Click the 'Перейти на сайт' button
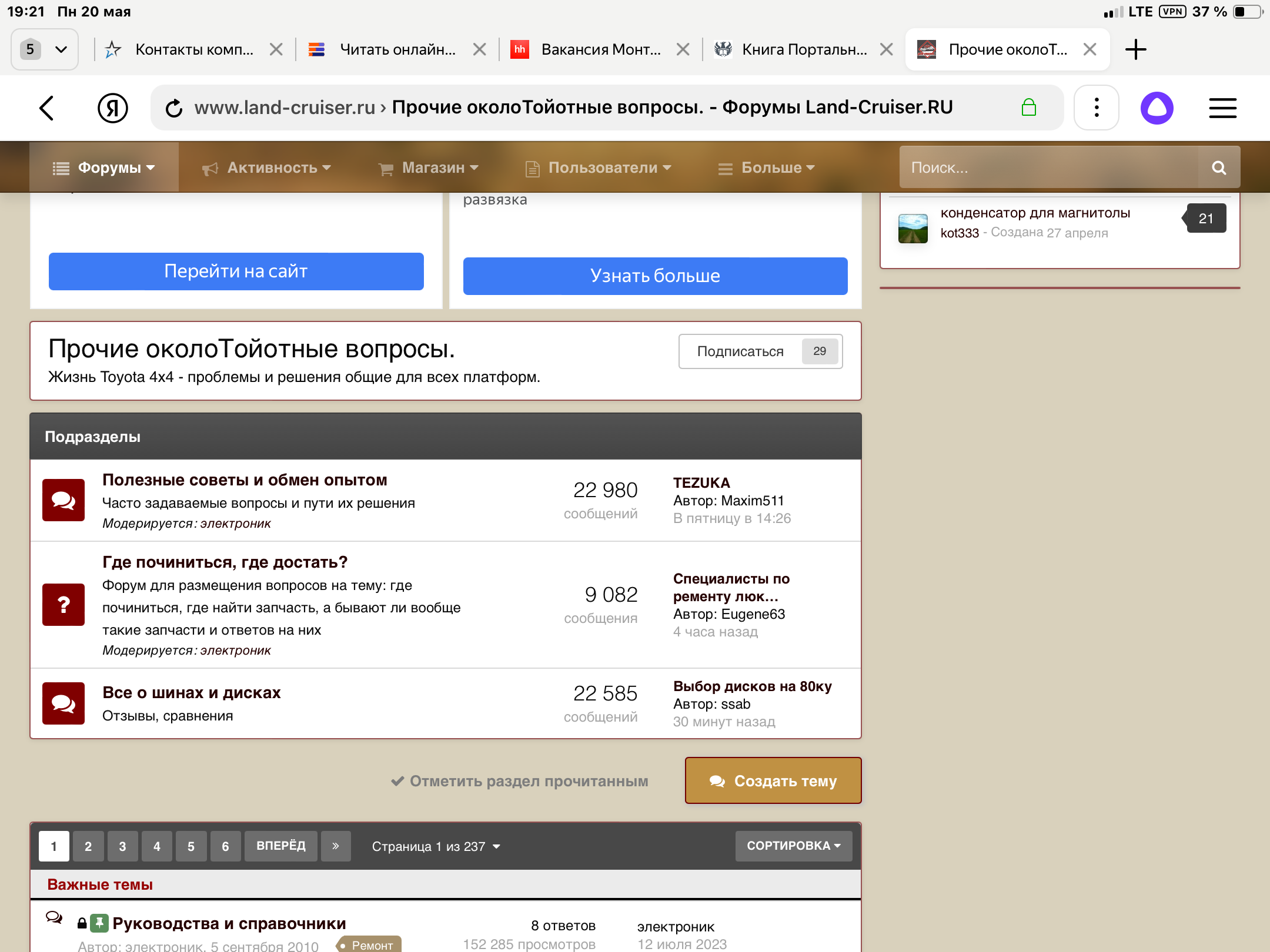 point(236,271)
